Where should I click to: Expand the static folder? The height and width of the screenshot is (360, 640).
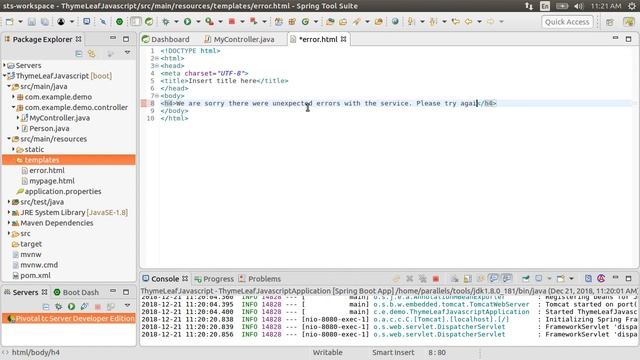13,149
